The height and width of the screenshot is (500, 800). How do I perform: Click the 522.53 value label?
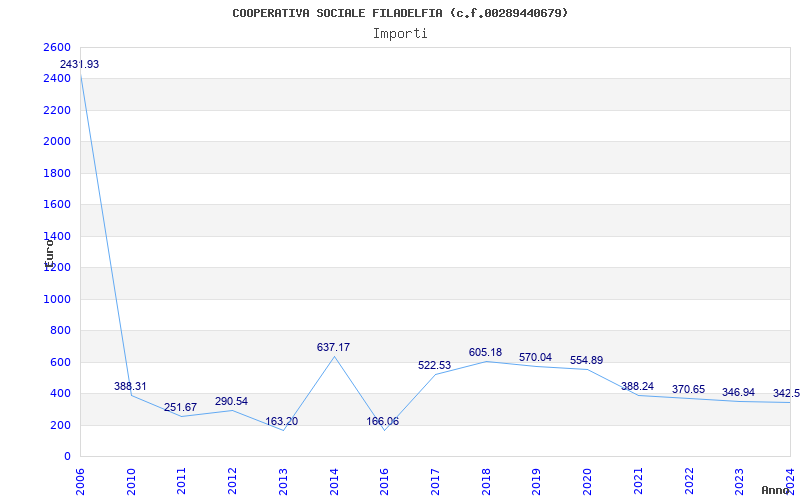point(435,365)
